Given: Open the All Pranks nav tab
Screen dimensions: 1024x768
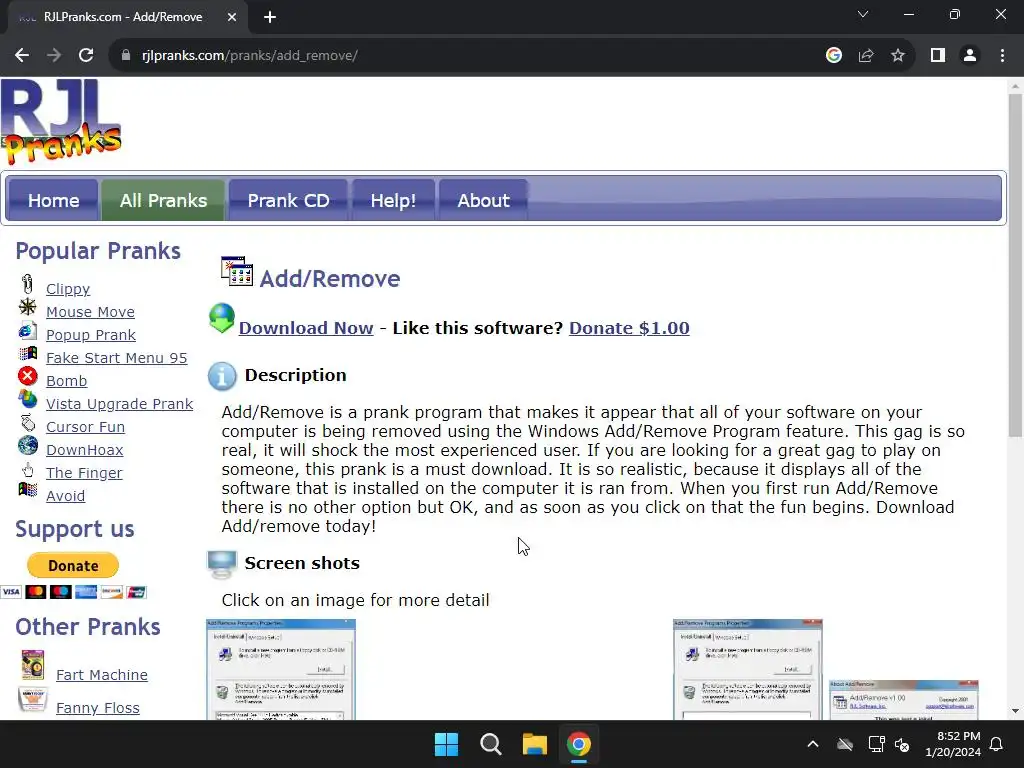Looking at the screenshot, I should coord(163,200).
